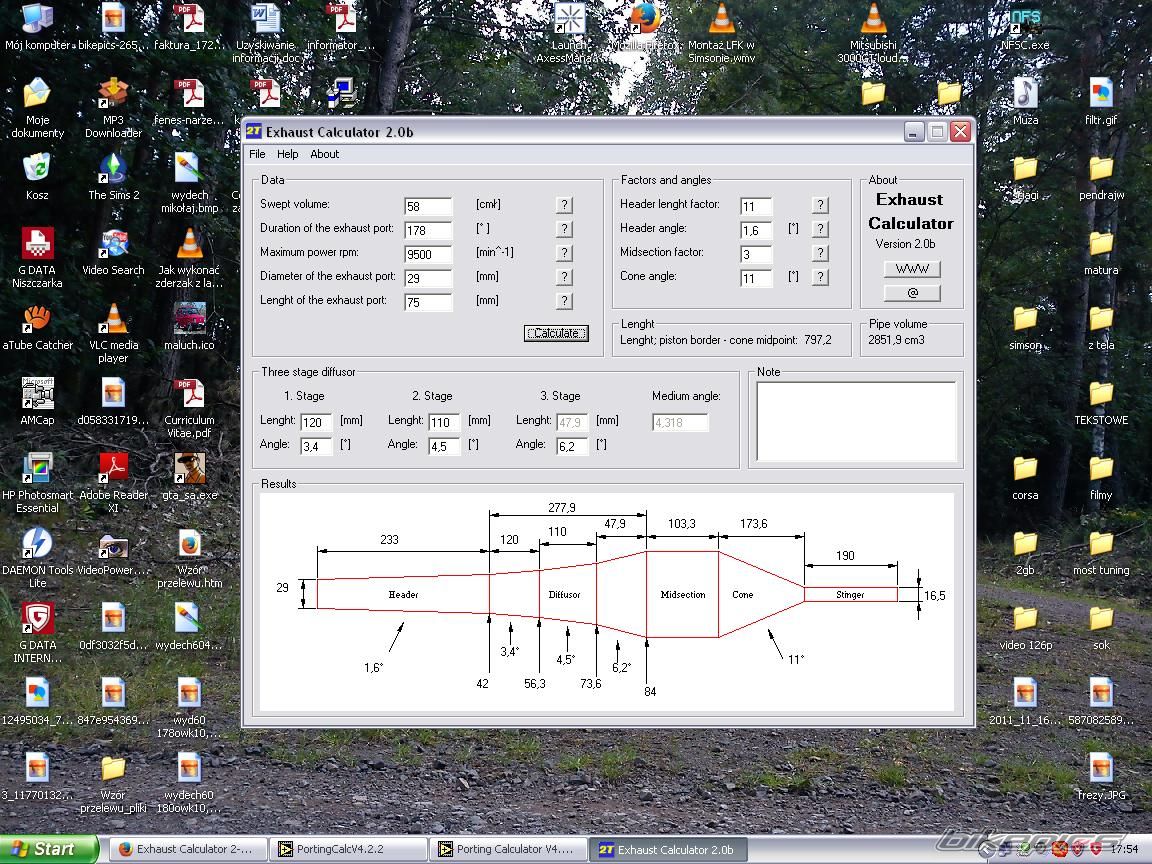Open the Help menu
The width and height of the screenshot is (1152, 864).
(287, 154)
